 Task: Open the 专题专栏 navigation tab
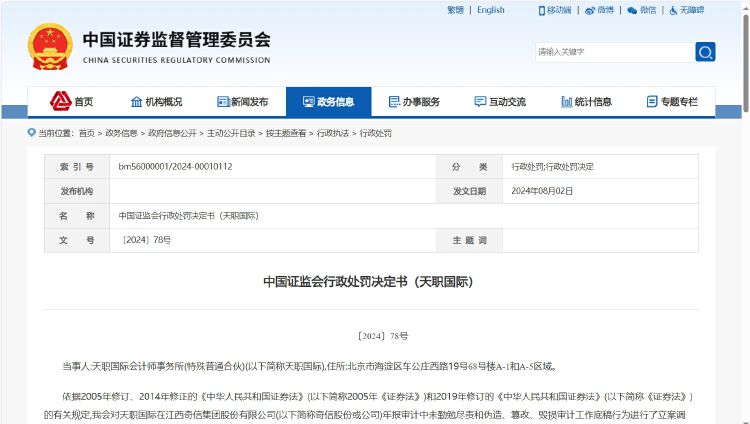click(x=672, y=101)
